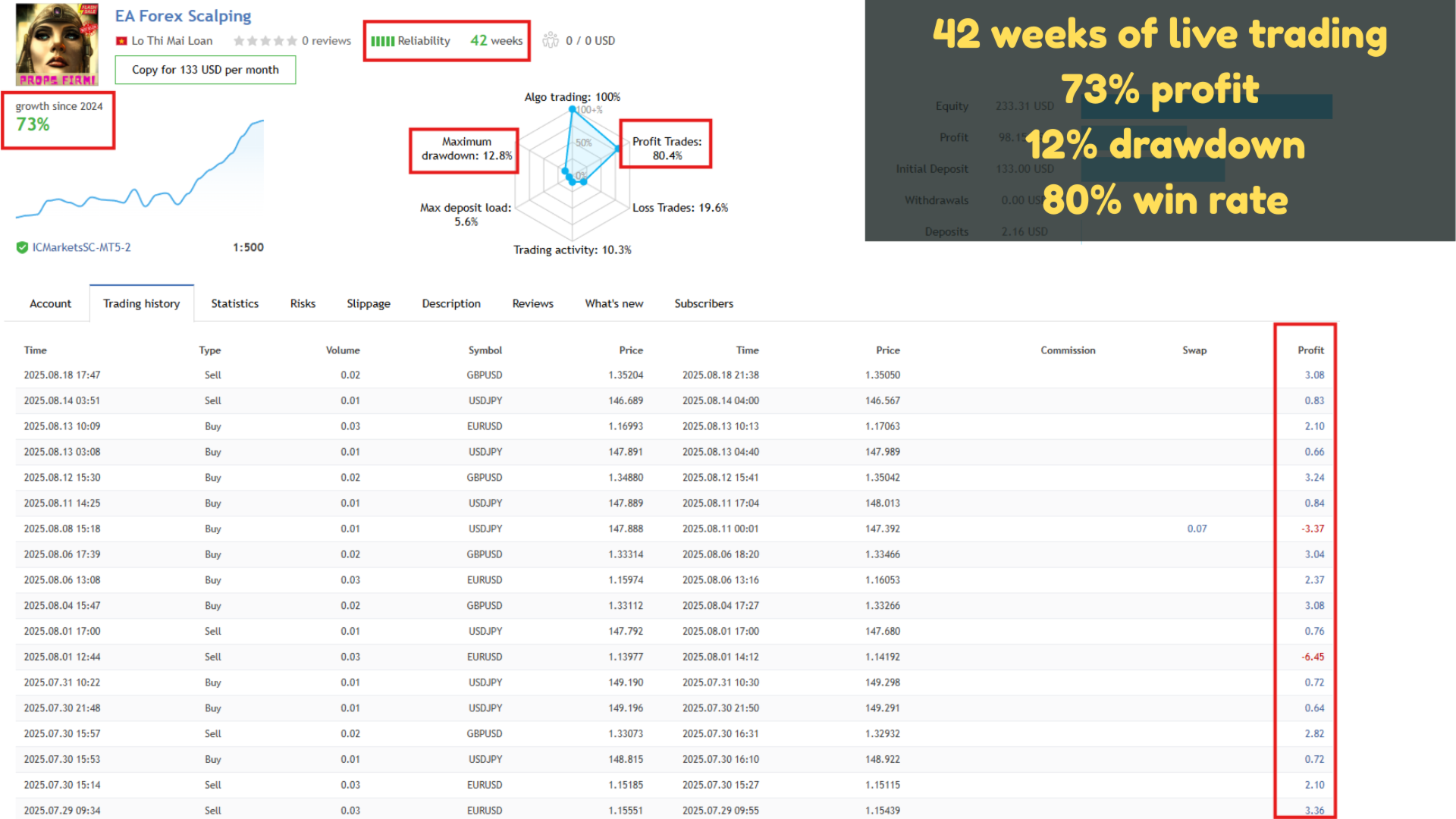Open the EA Forex Scalping title link
Screen dimensions: 1456x819
point(183,16)
